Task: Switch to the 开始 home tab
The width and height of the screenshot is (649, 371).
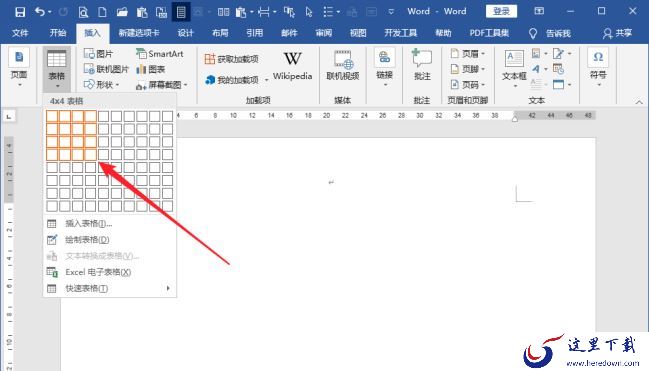Action: coord(58,33)
